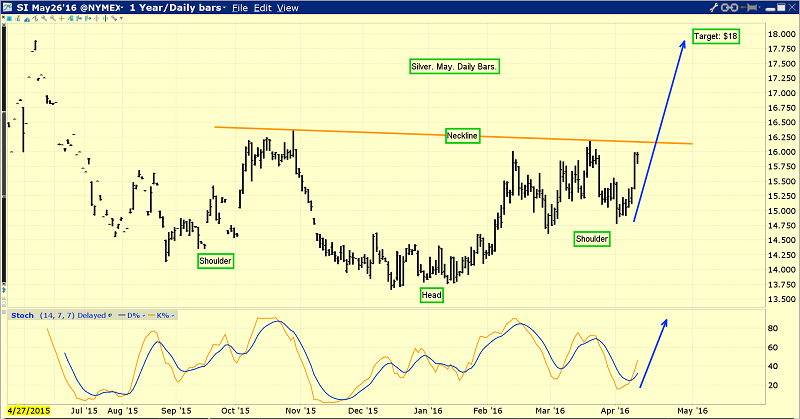Click the highlighted 4/27/2015 date label
800x419 pixels.
(30, 411)
